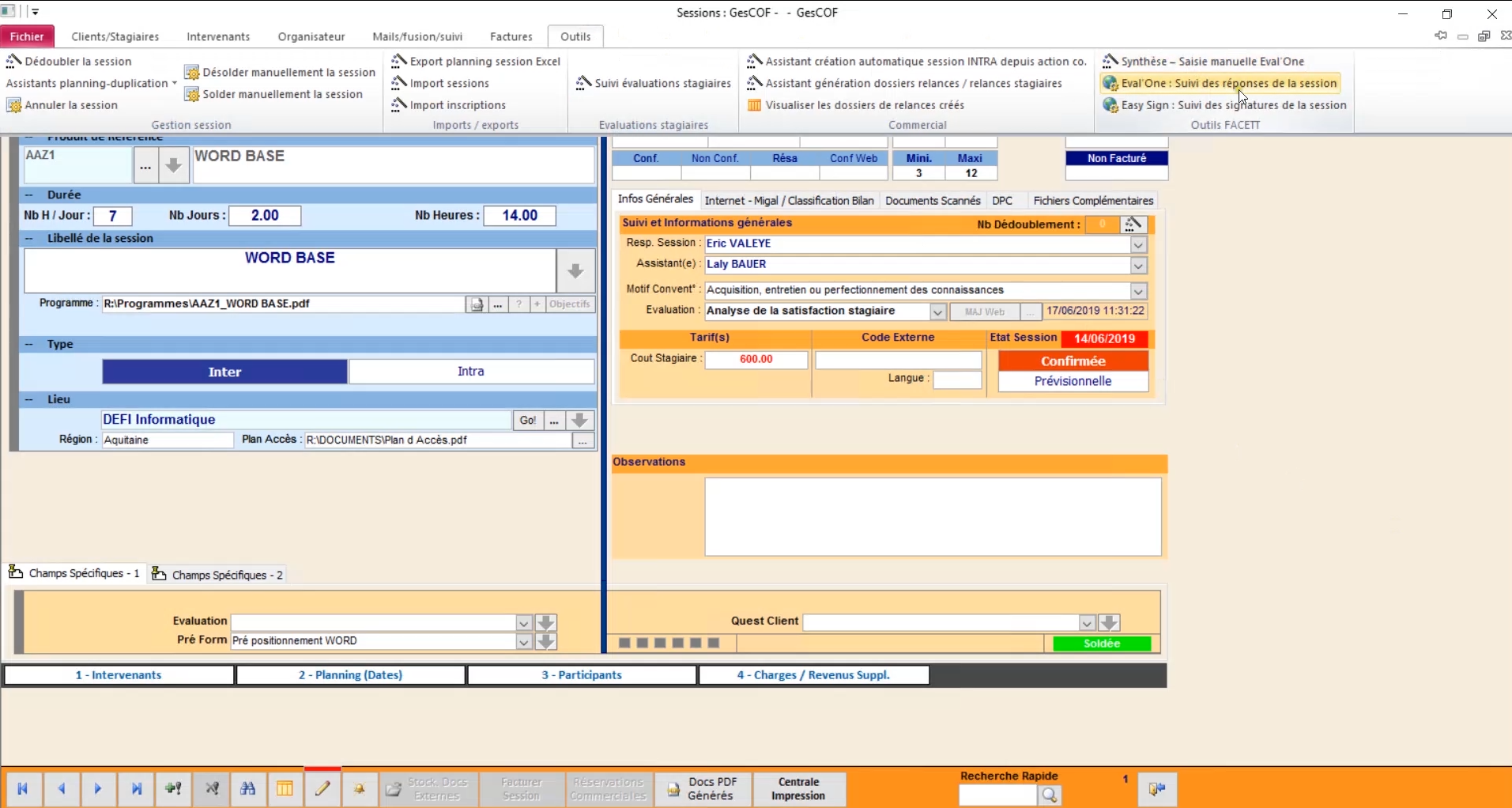The width and height of the screenshot is (1512, 808).
Task: Click the Nb Dédoublement icon button
Action: [x=1133, y=225]
